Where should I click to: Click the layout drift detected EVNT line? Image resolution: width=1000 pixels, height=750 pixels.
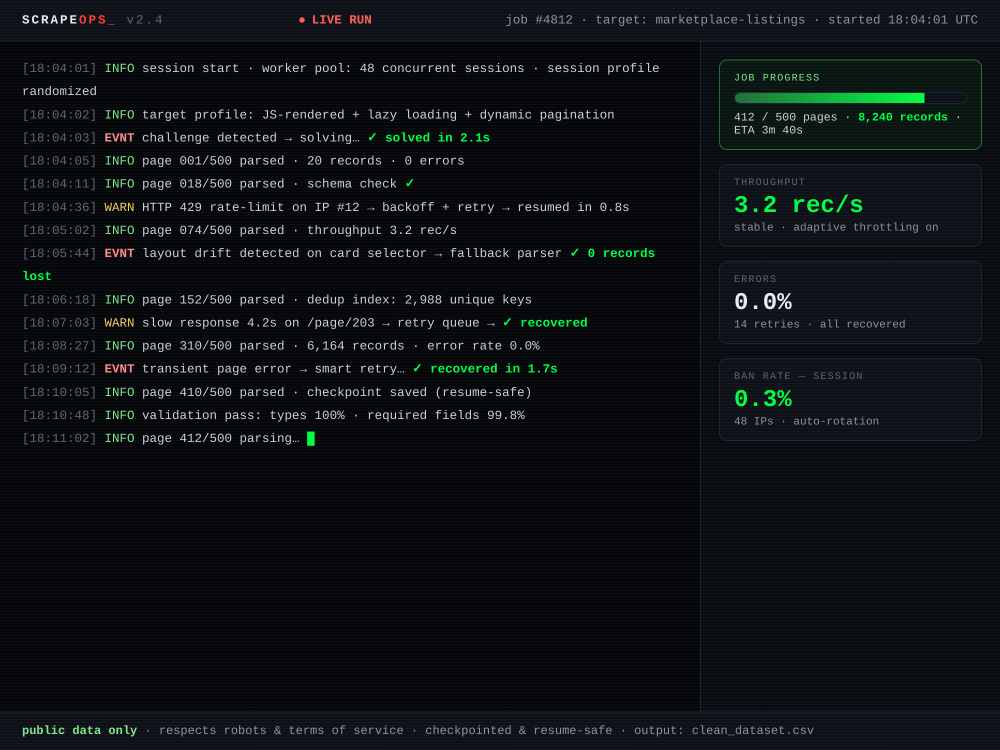click(x=338, y=265)
